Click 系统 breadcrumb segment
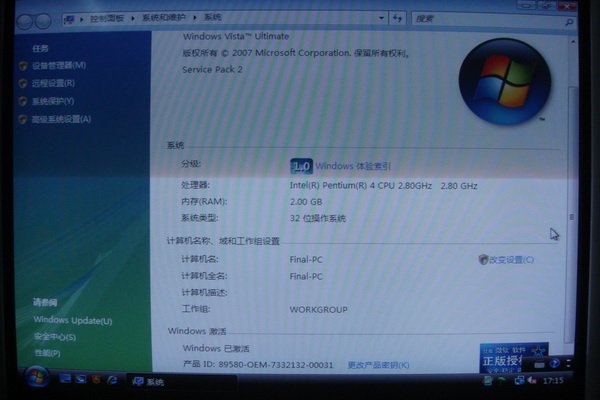600x400 pixels. click(212, 17)
